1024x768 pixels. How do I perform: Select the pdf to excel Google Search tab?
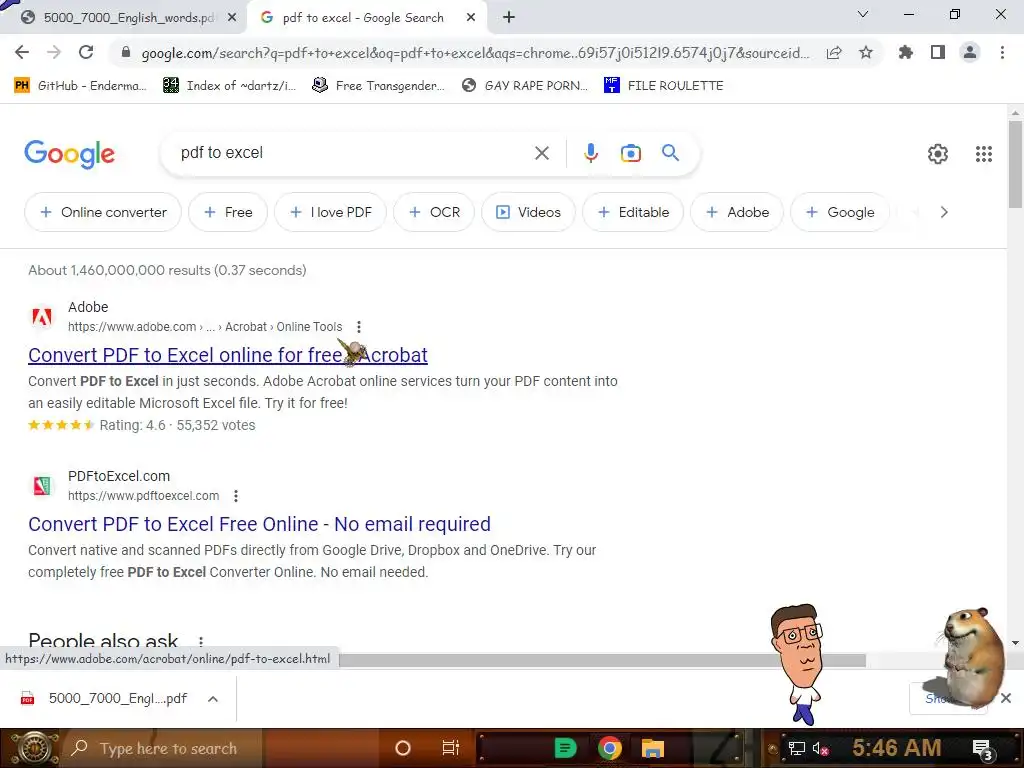coord(363,18)
